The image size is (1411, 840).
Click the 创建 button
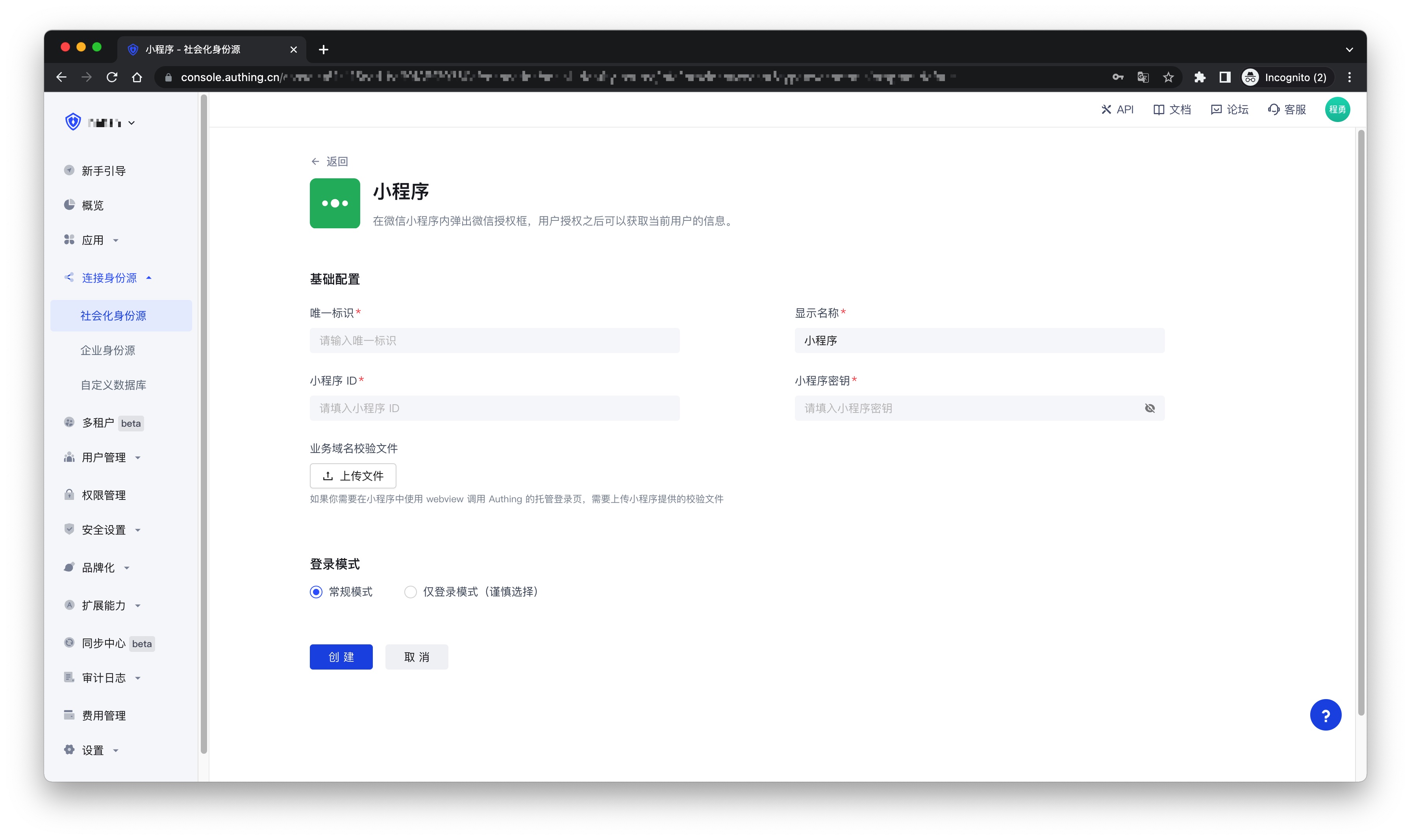[341, 657]
